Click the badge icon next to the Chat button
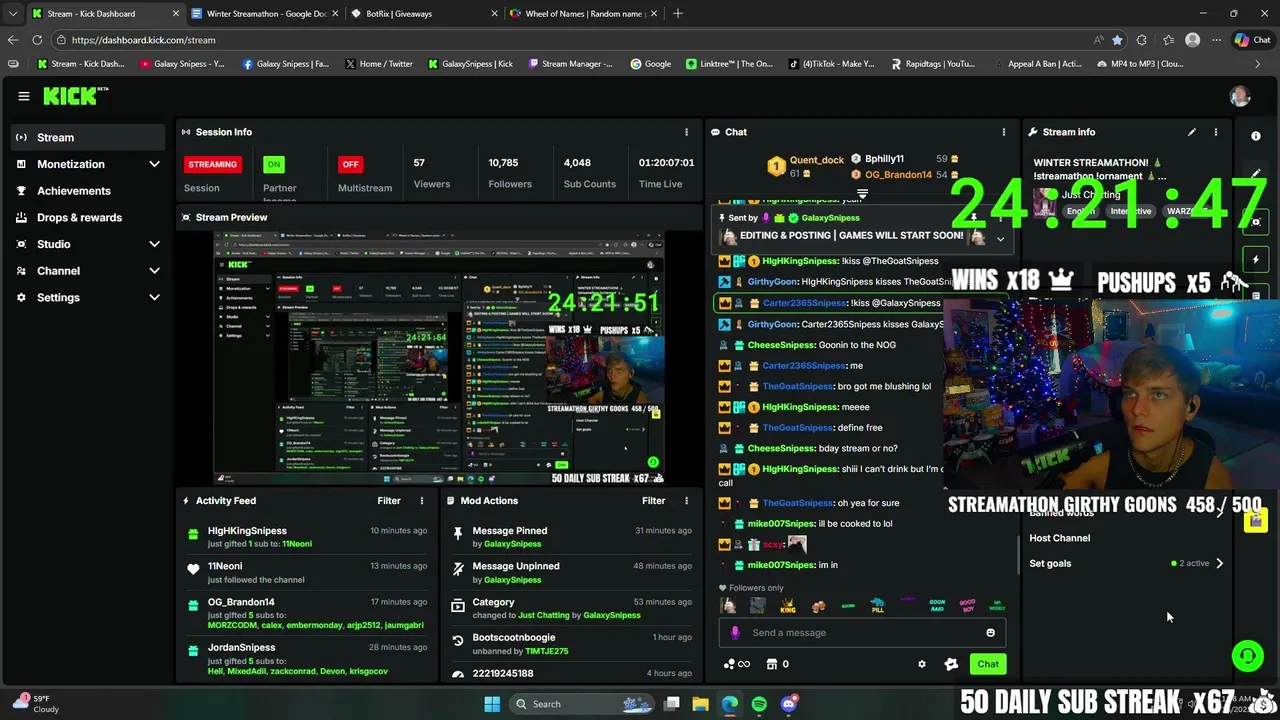This screenshot has height=720, width=1280. [951, 664]
